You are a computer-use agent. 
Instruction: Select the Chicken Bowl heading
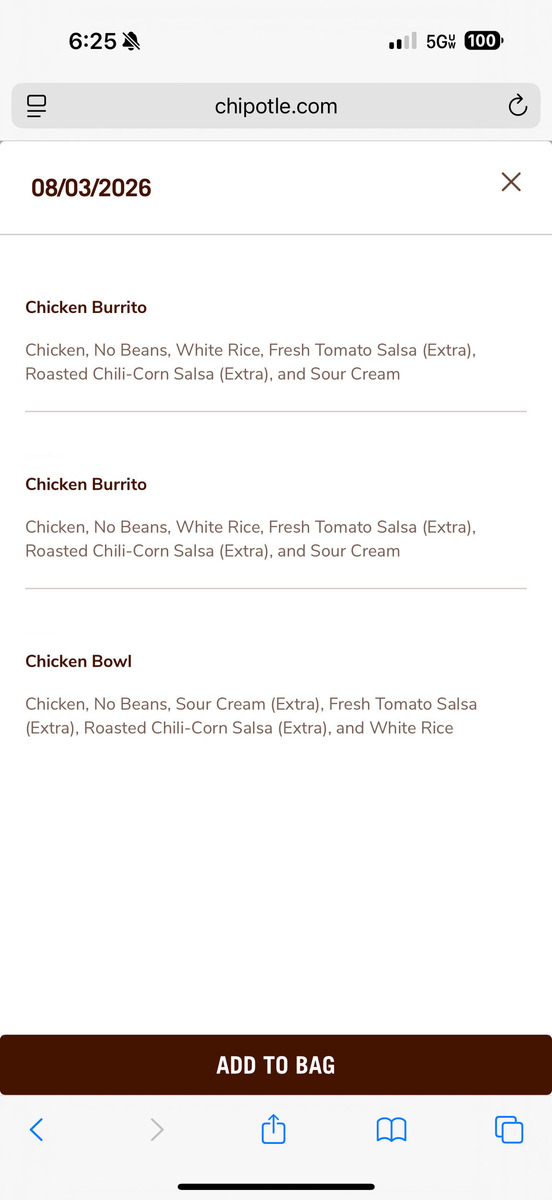coord(78,661)
